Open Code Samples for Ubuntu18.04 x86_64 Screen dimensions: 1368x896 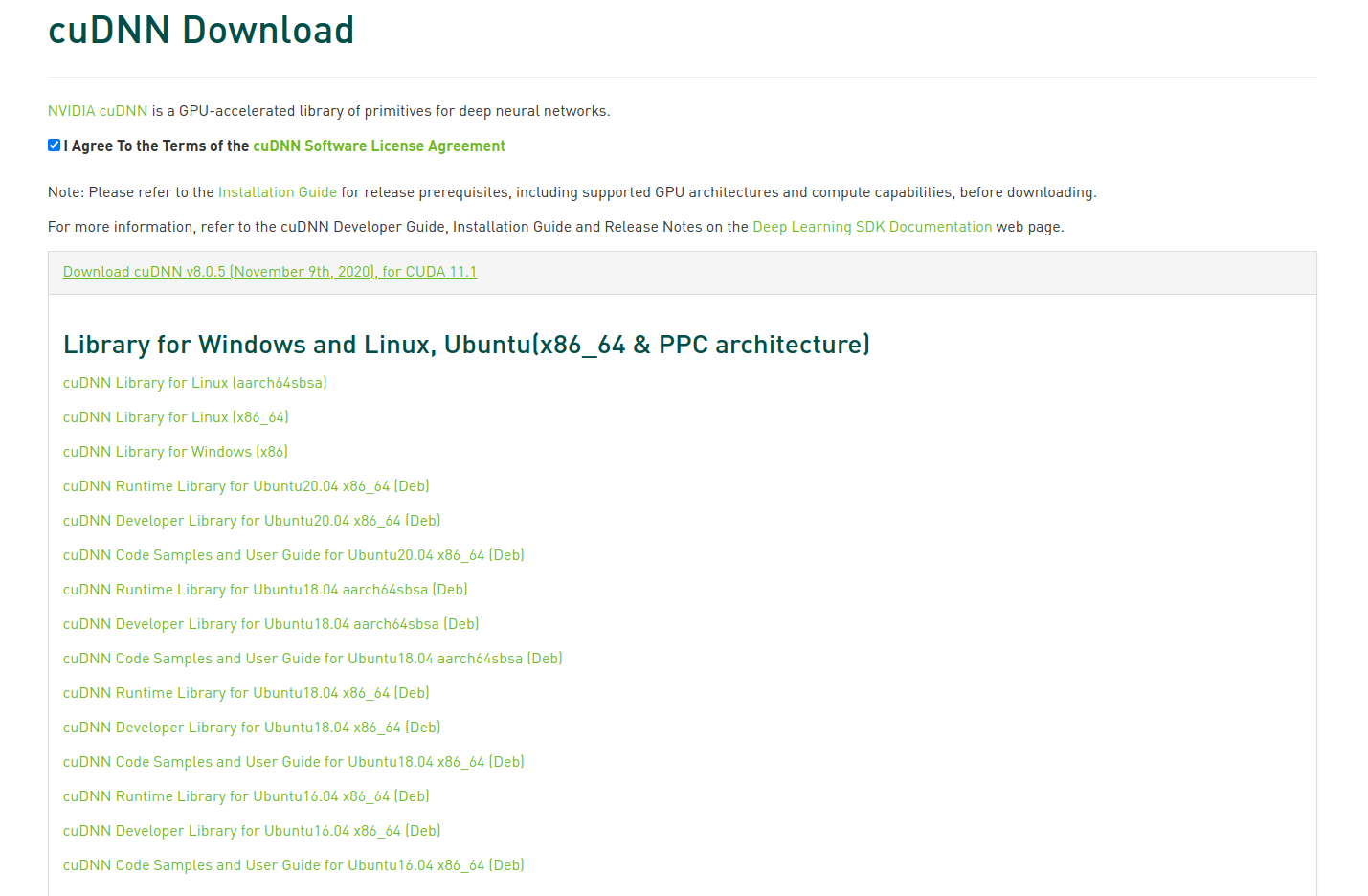[293, 761]
